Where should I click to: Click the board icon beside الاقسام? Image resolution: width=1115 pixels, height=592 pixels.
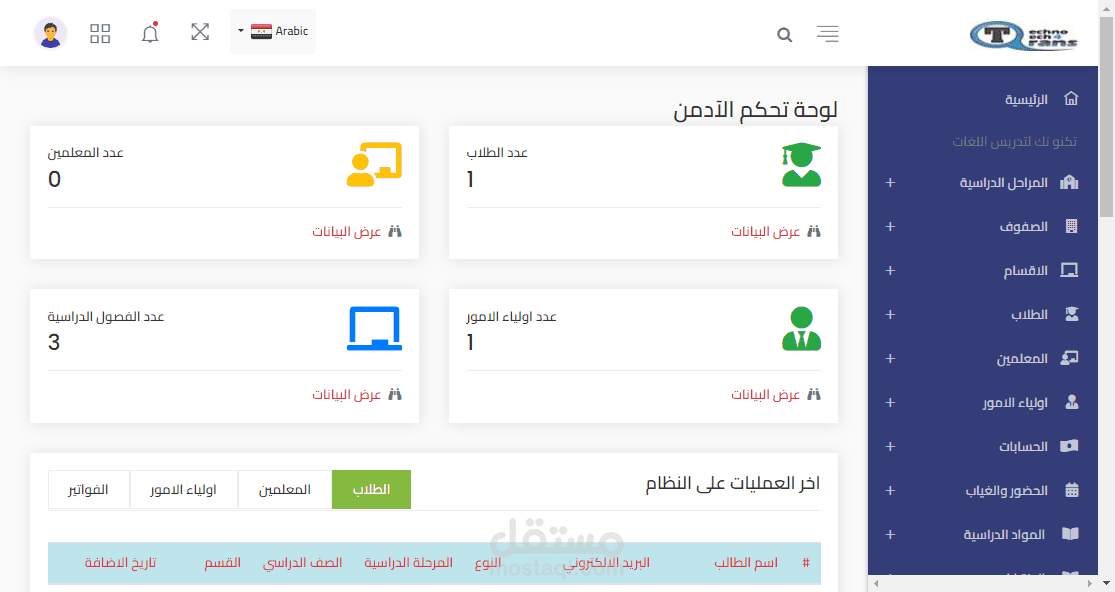(1069, 270)
